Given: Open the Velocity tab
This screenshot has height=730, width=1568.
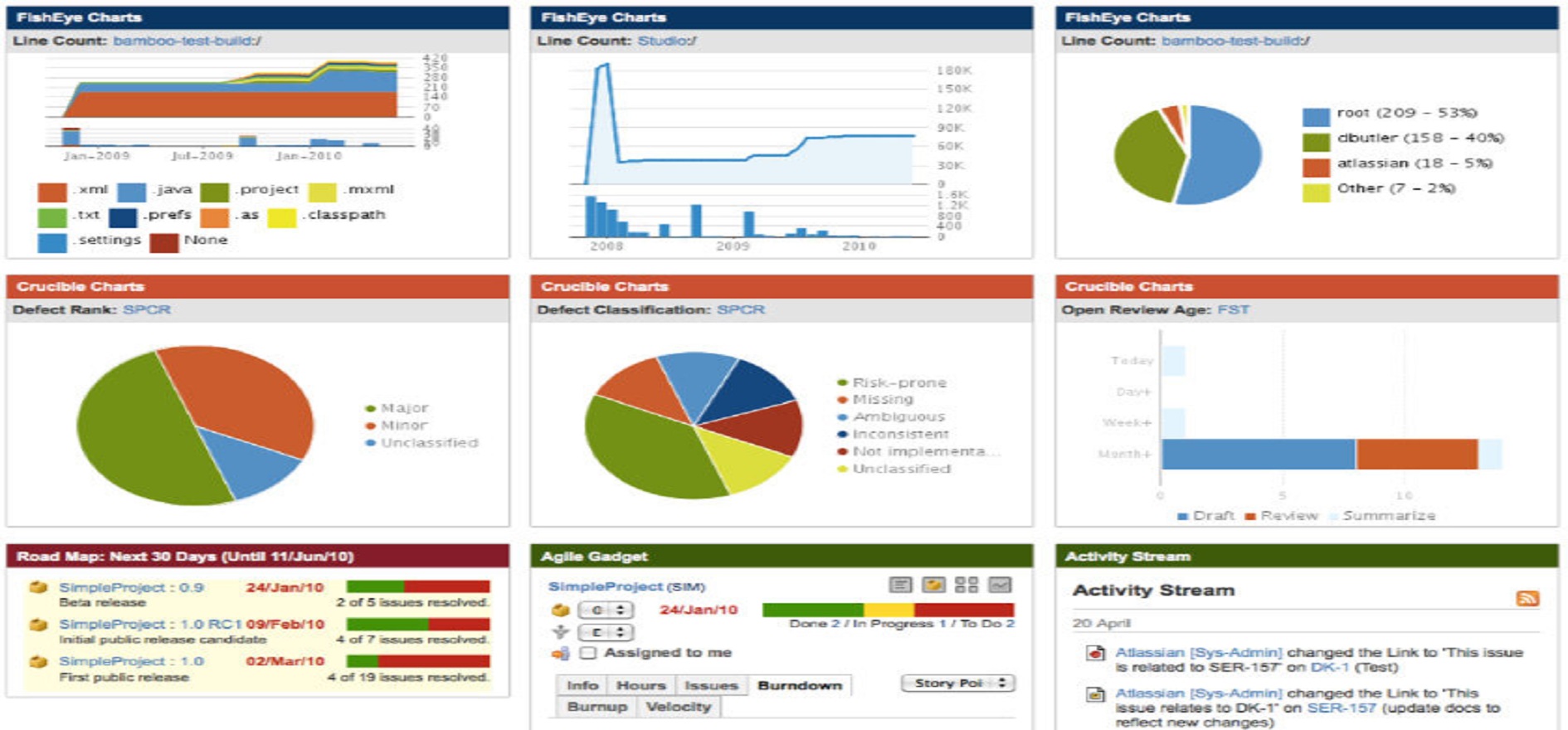Looking at the screenshot, I should click(x=679, y=707).
